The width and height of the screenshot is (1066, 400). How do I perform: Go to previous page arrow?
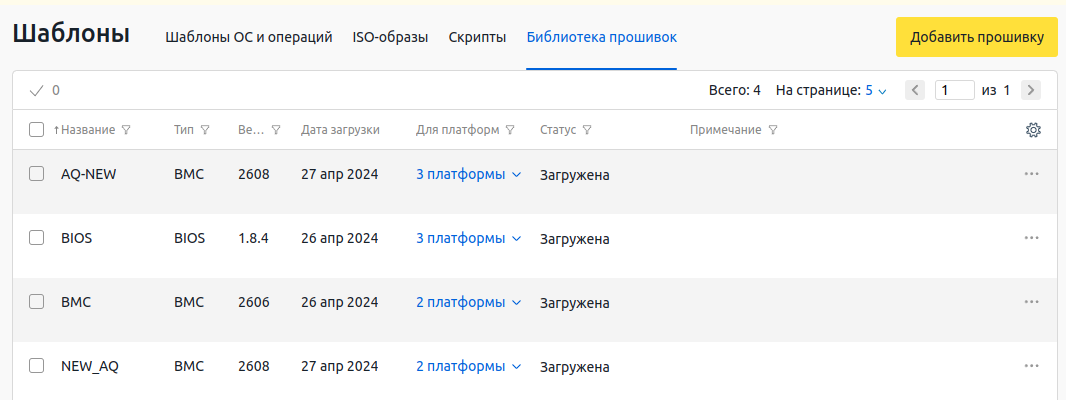[x=915, y=90]
